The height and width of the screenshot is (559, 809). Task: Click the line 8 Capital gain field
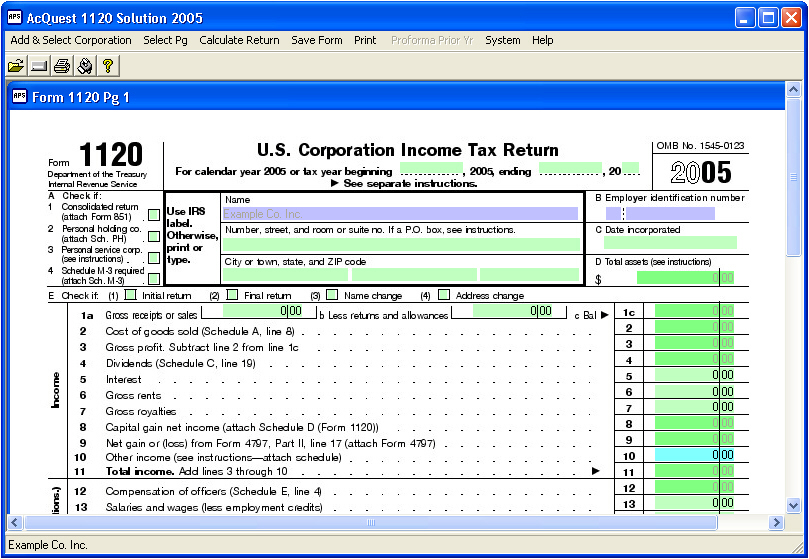[x=694, y=423]
